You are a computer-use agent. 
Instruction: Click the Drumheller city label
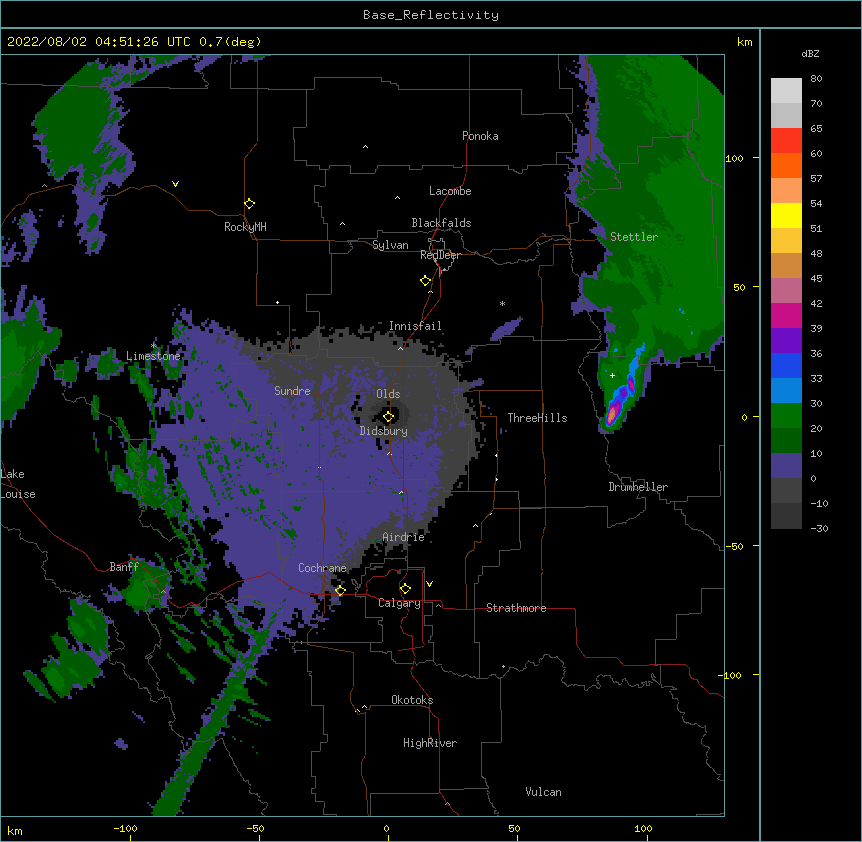(x=638, y=487)
